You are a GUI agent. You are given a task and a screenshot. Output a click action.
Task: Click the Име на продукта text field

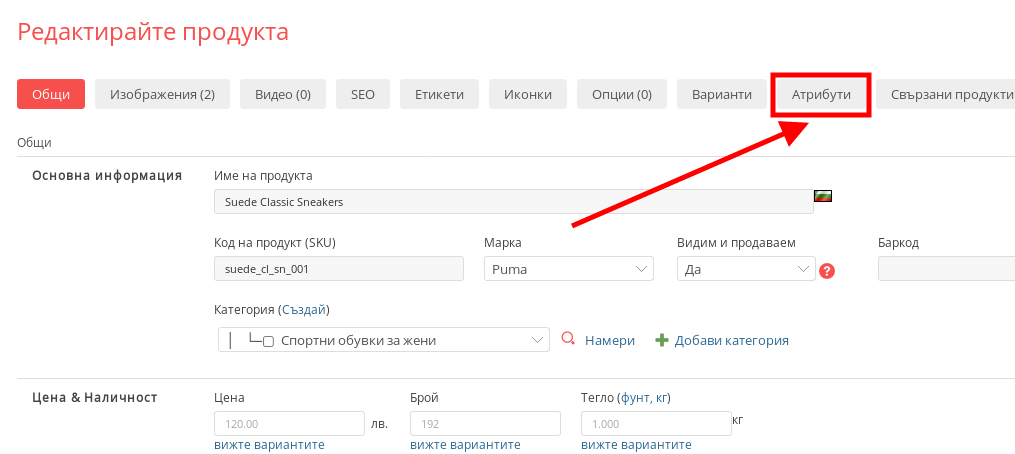[x=513, y=201]
